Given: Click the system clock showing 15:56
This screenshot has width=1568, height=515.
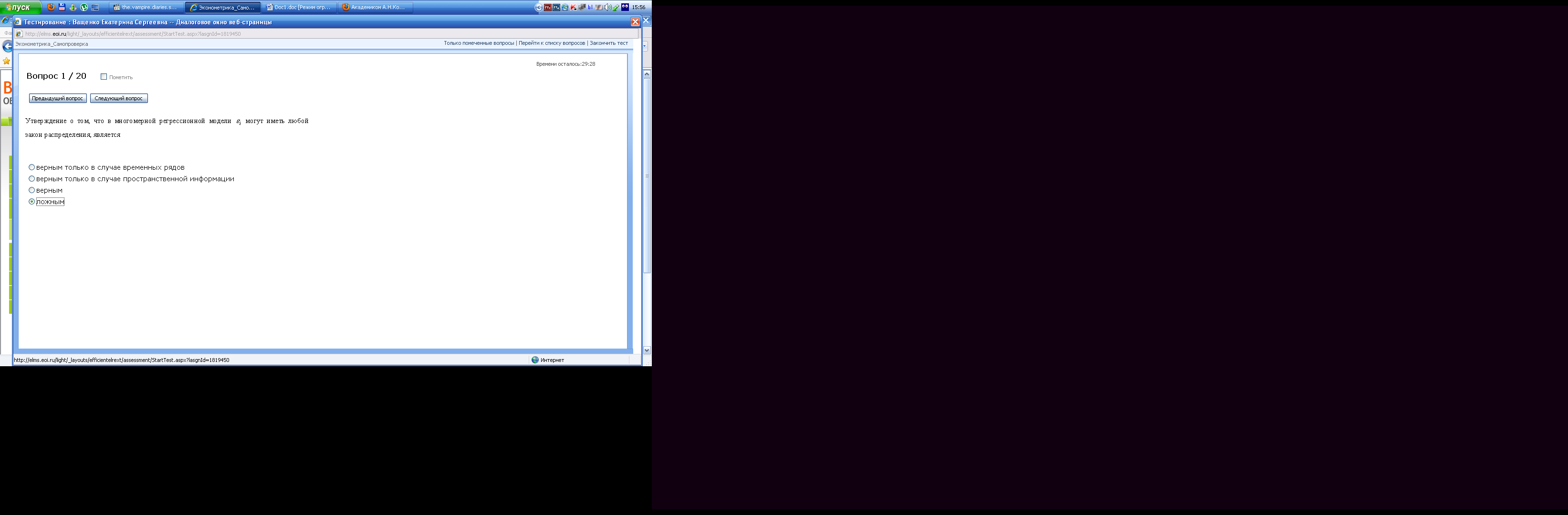Looking at the screenshot, I should [639, 7].
